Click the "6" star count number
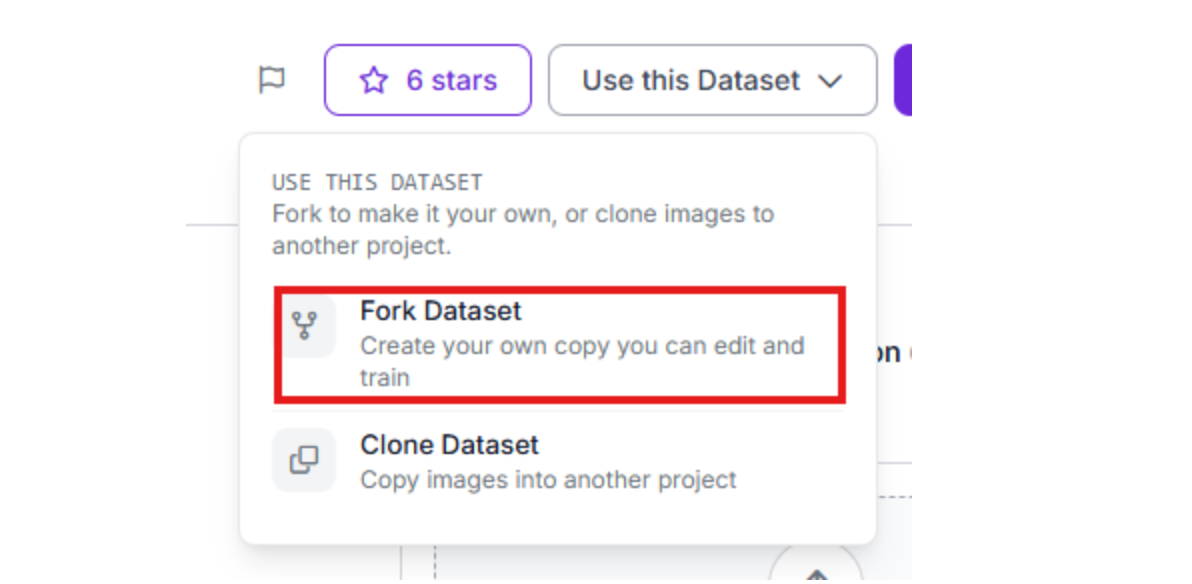1192x584 pixels. pos(414,80)
